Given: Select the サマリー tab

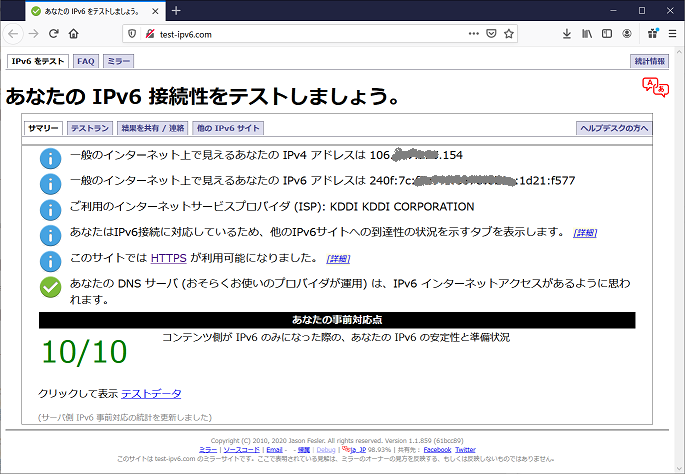Looking at the screenshot, I should 43,128.
